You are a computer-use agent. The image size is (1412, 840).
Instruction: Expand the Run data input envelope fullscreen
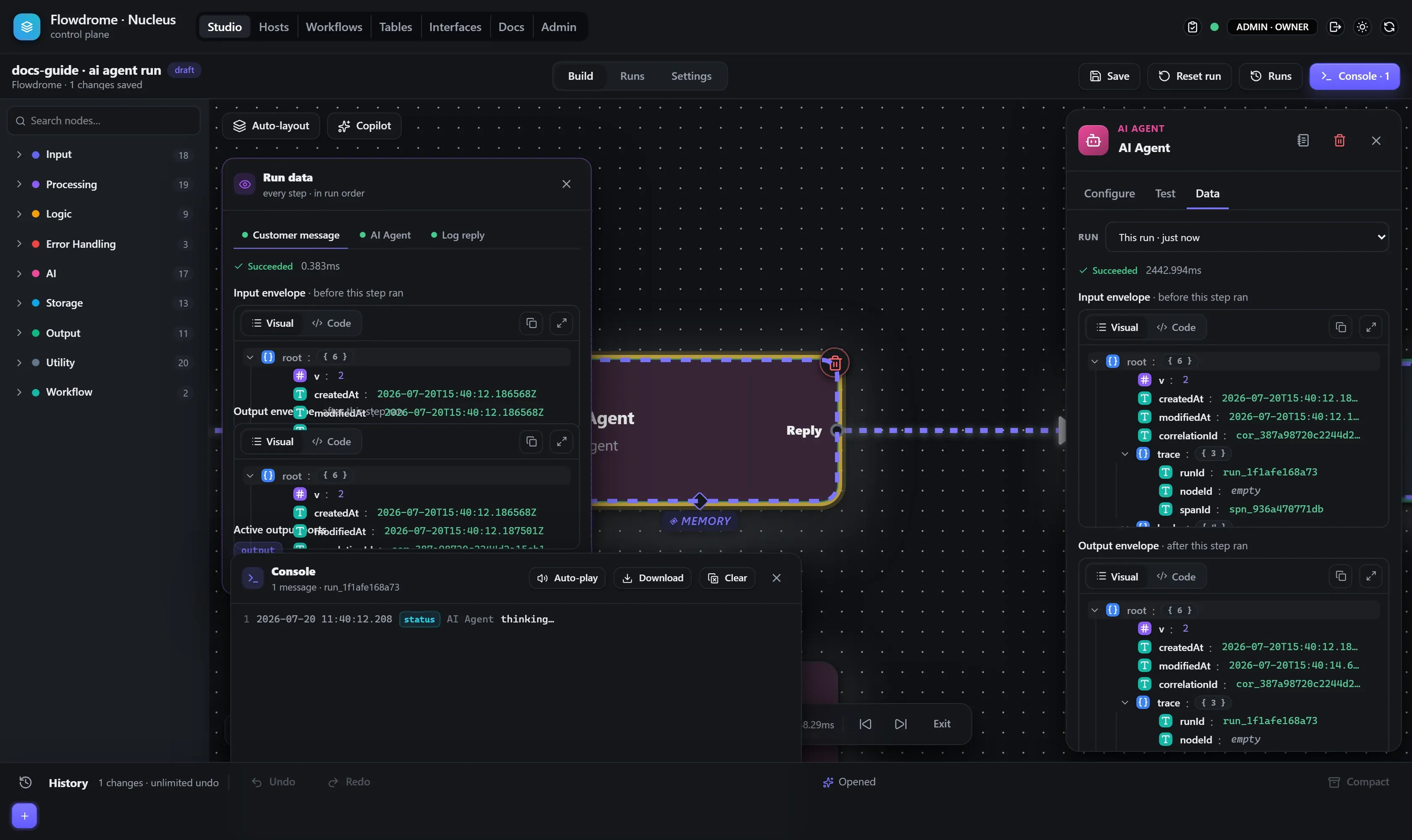[x=561, y=323]
